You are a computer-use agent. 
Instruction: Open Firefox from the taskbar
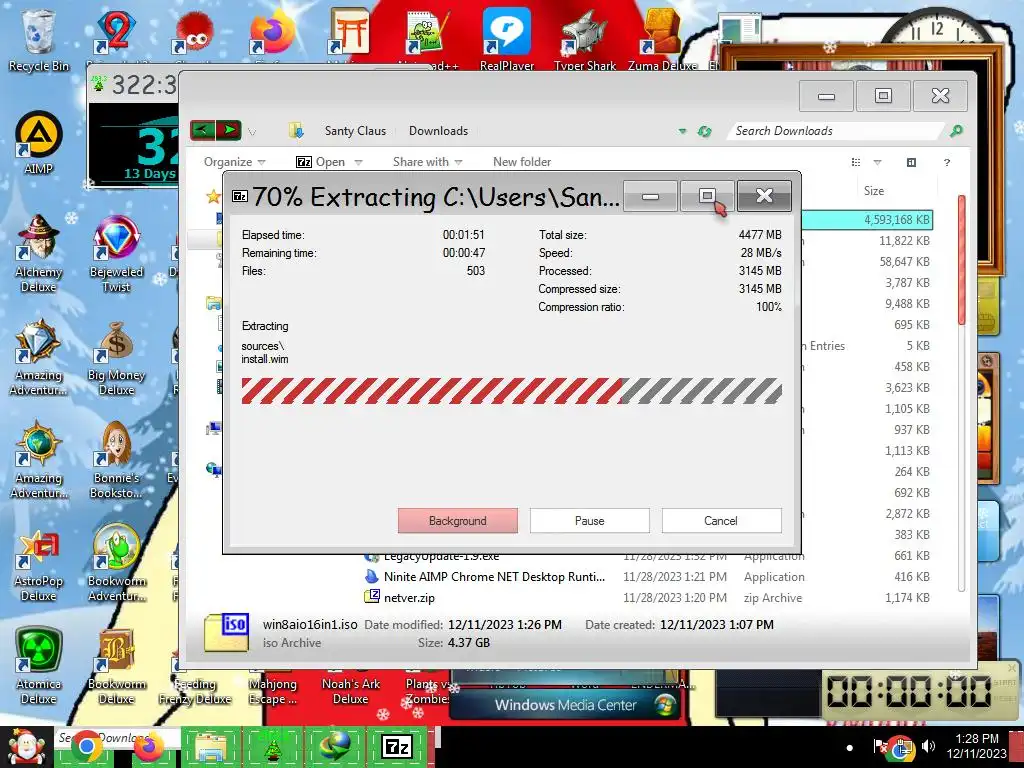[x=149, y=746]
